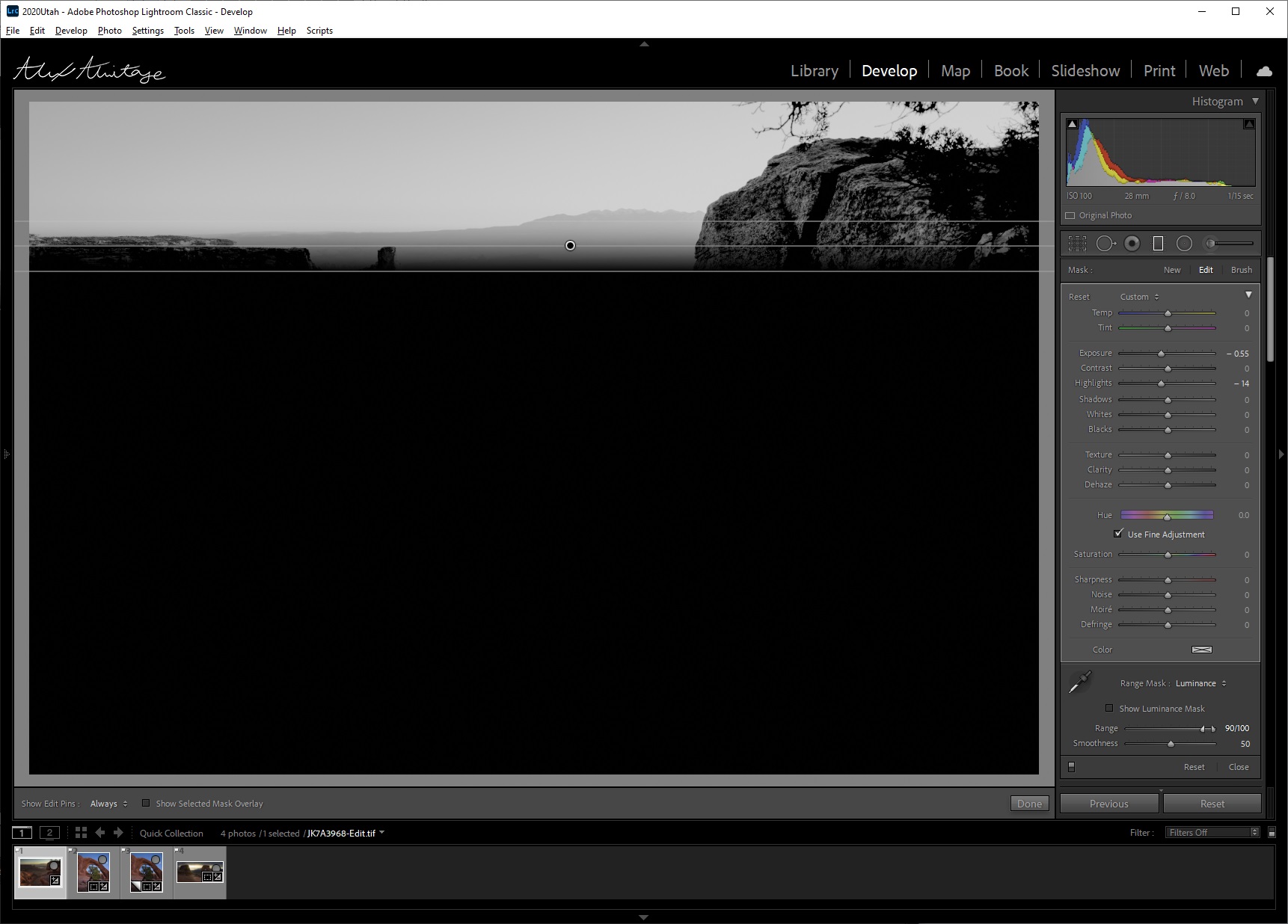The width and height of the screenshot is (1288, 924).
Task: Open the Show Edit Pins Always dropdown
Action: pyautogui.click(x=108, y=804)
